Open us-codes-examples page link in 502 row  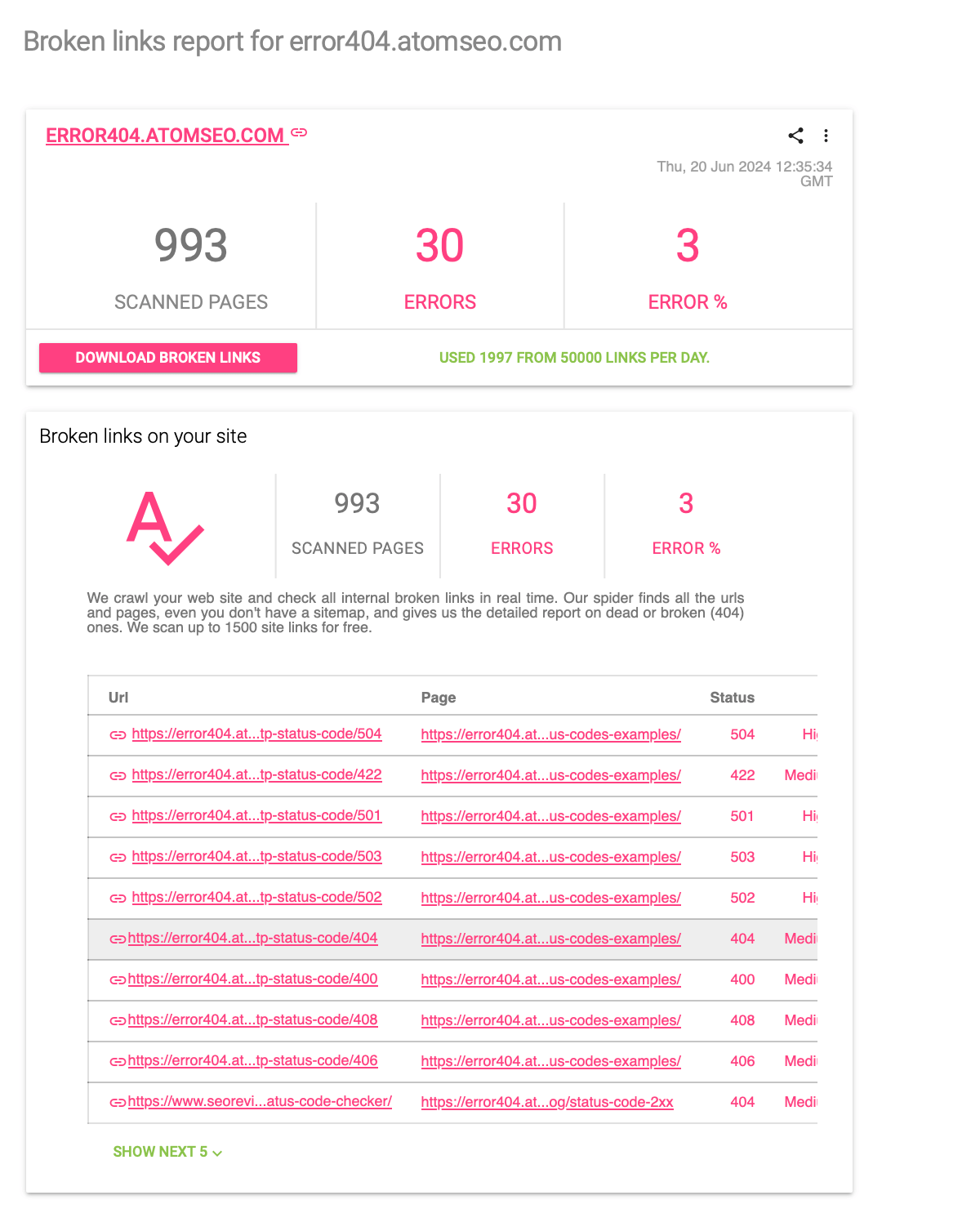coord(551,898)
